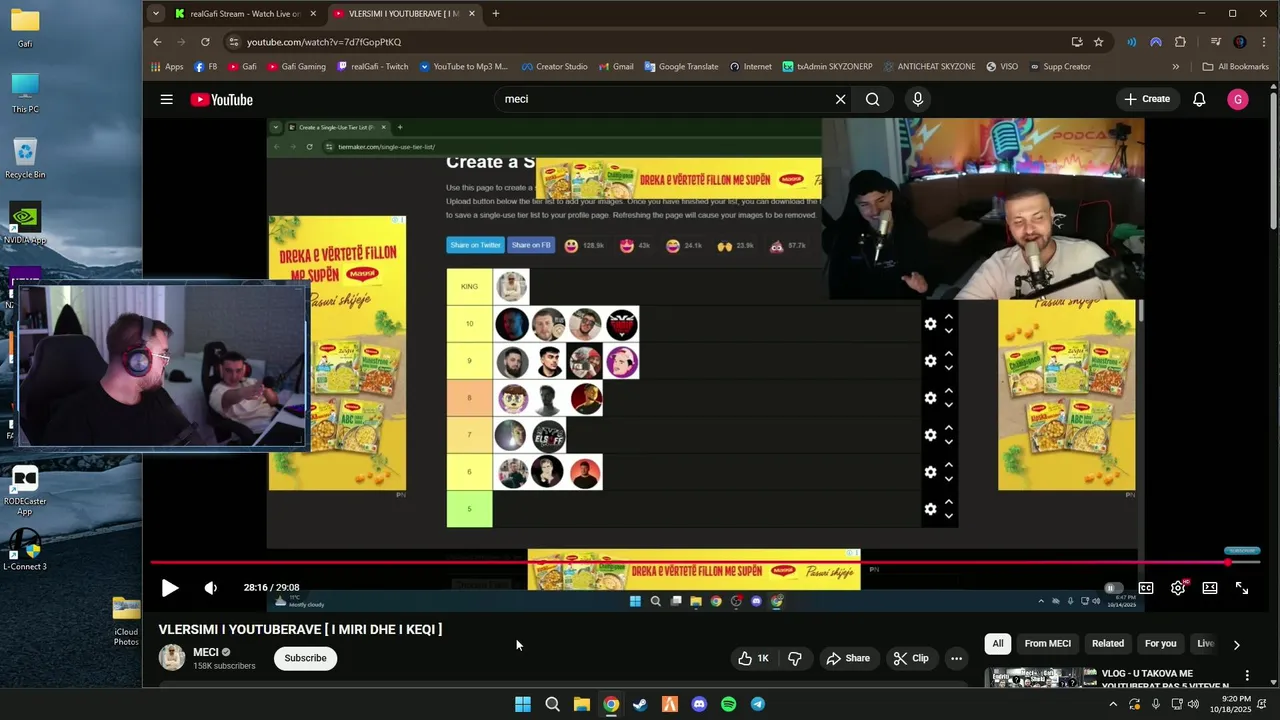Screen dimensions: 1280x720
Task: Open the Recycle Bin desktop icon
Action: (25, 158)
